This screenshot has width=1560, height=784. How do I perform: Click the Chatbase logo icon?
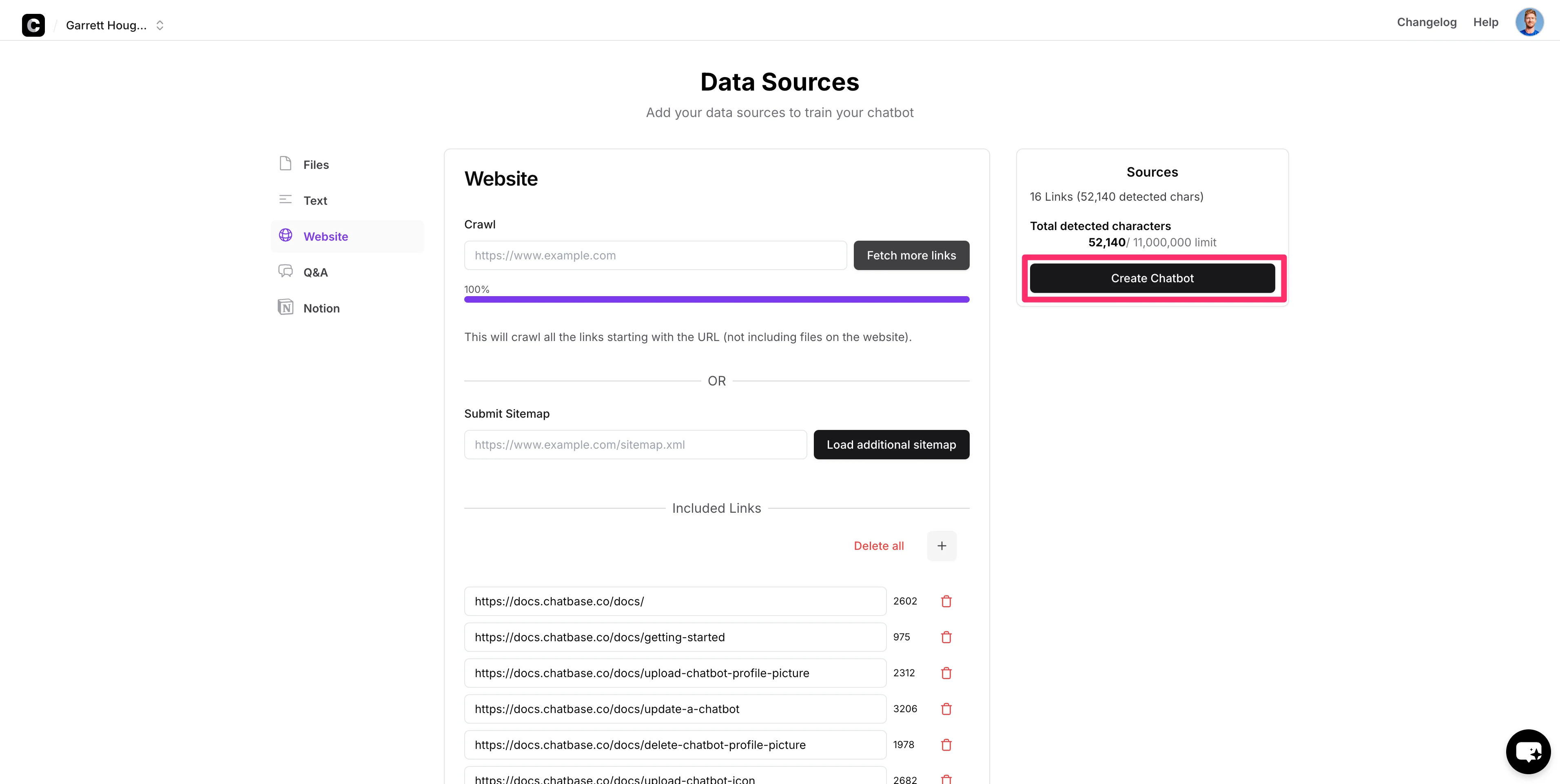coord(33,25)
